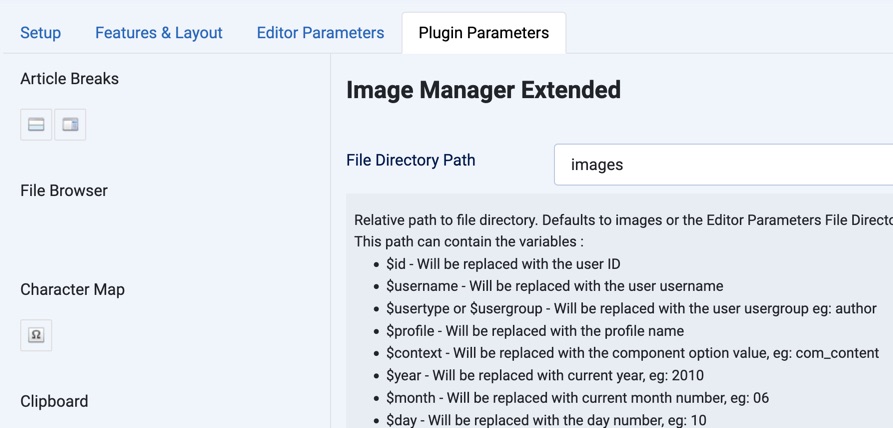Click the File Directory Path label
This screenshot has height=428, width=893.
pos(410,160)
